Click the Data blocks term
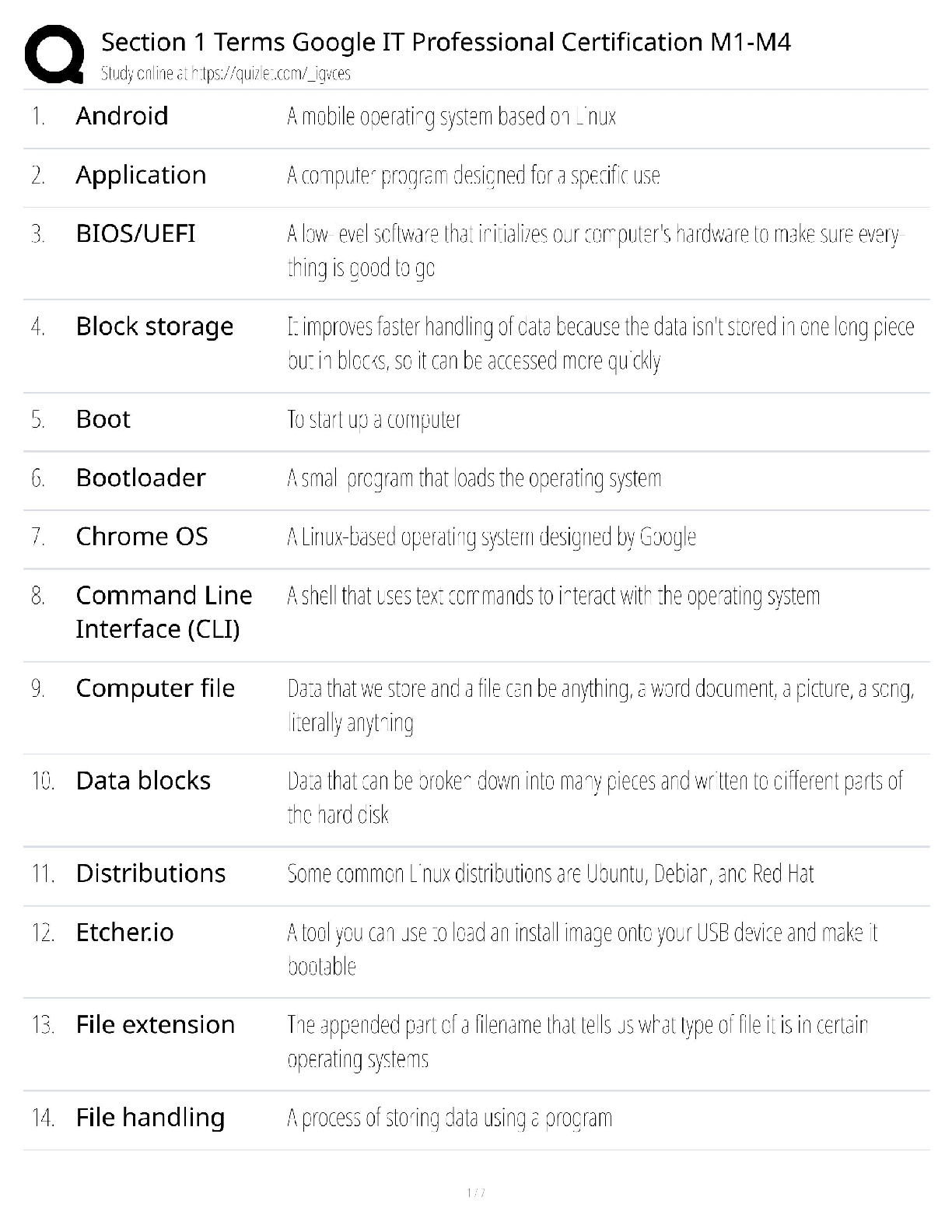This screenshot has height=1232, width=952. (x=143, y=781)
